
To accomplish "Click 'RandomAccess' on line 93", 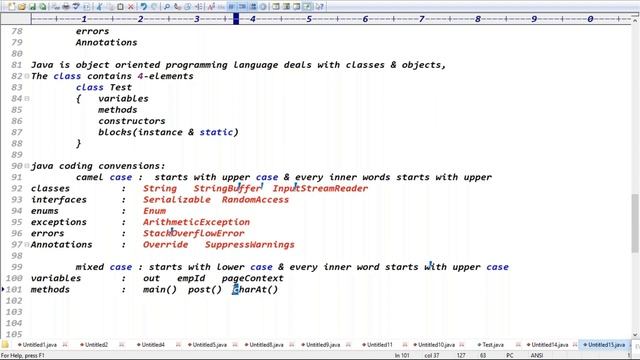I will point(256,200).
